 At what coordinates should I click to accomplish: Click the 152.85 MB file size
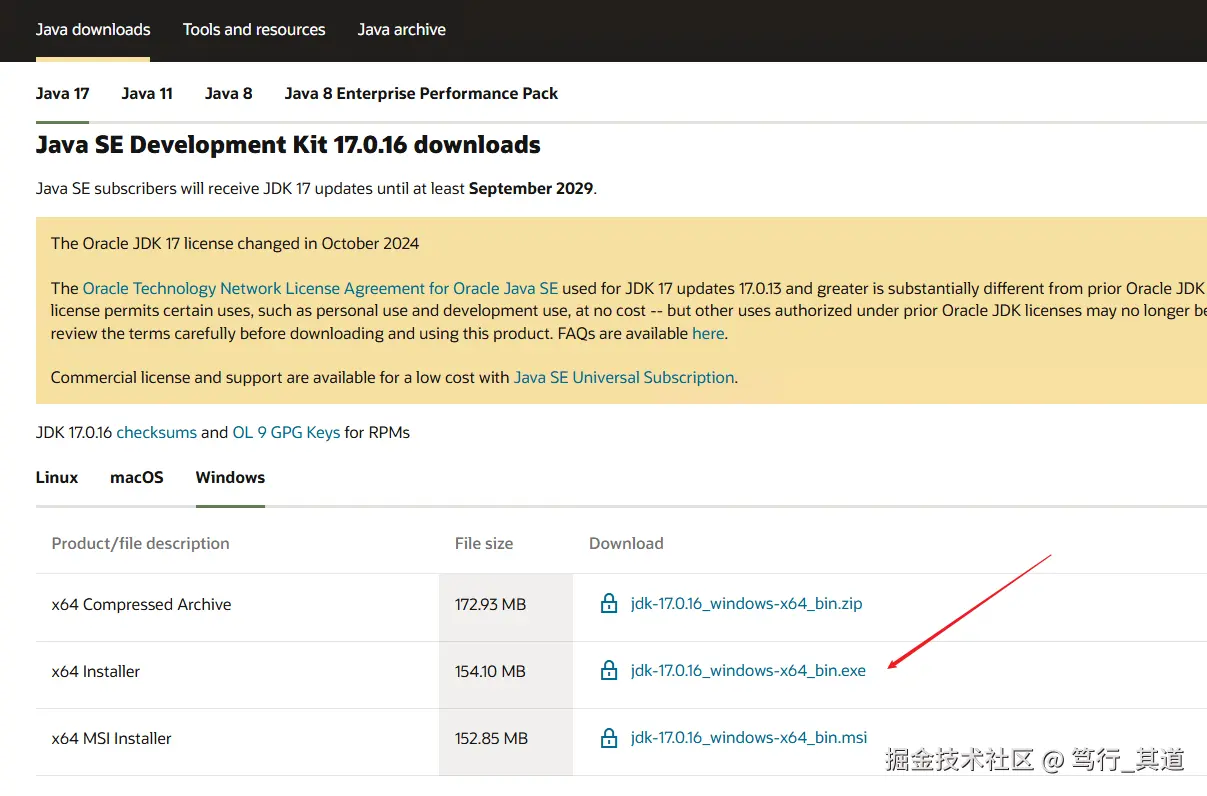tap(491, 738)
